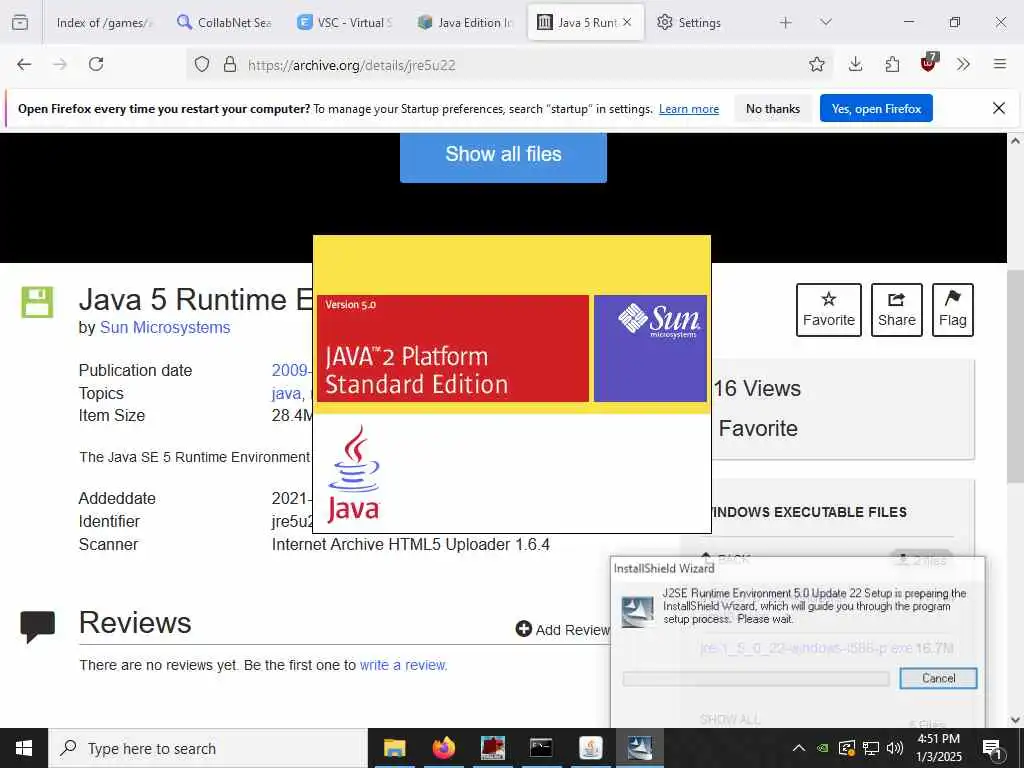This screenshot has height=768, width=1024.
Task: Click the padlock site security icon
Action: tap(229, 64)
